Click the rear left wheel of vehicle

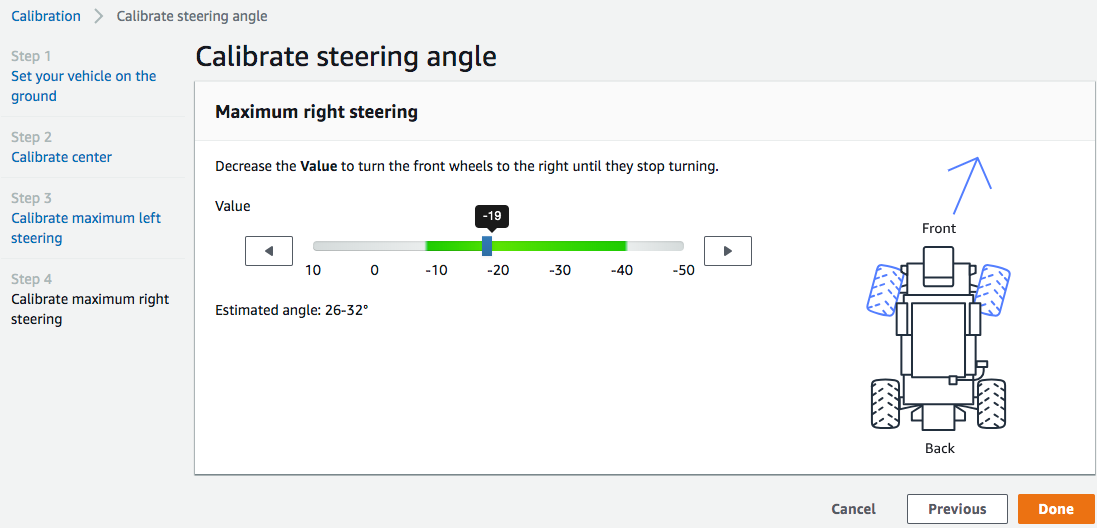click(x=886, y=402)
